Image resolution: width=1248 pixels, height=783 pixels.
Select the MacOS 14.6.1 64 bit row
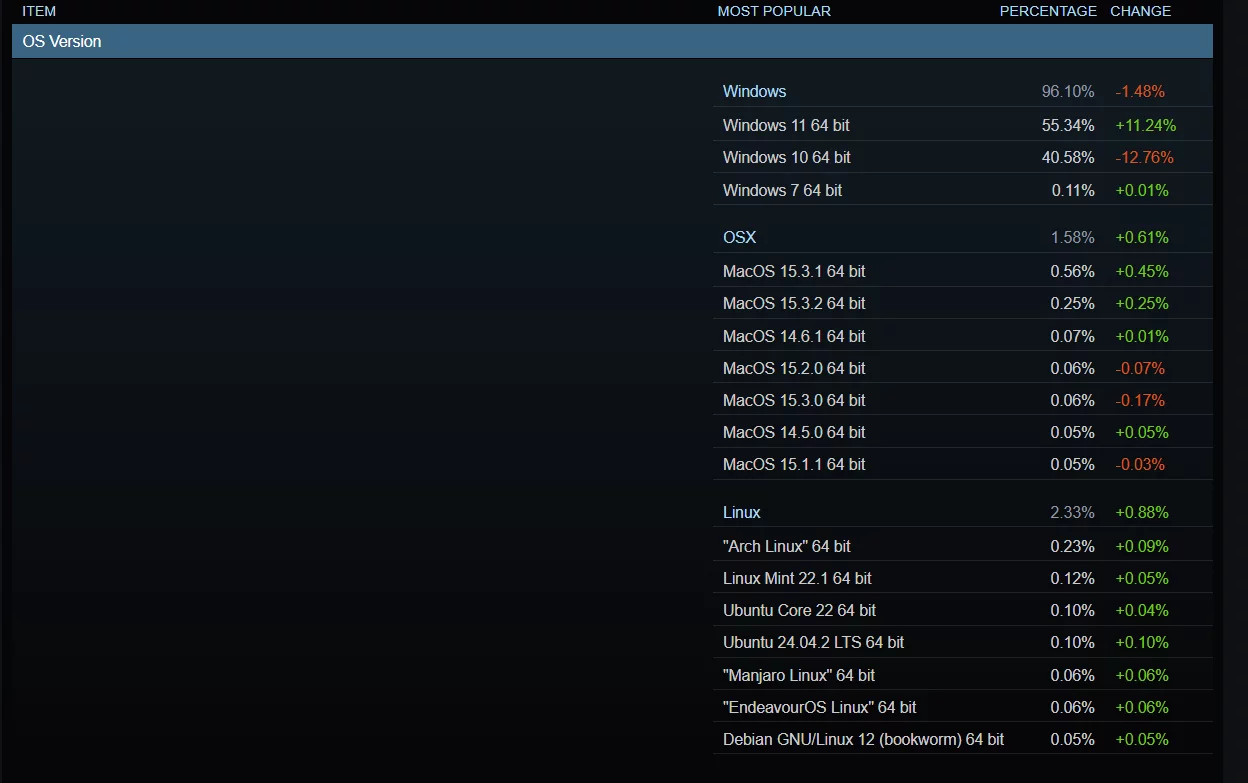pos(963,336)
